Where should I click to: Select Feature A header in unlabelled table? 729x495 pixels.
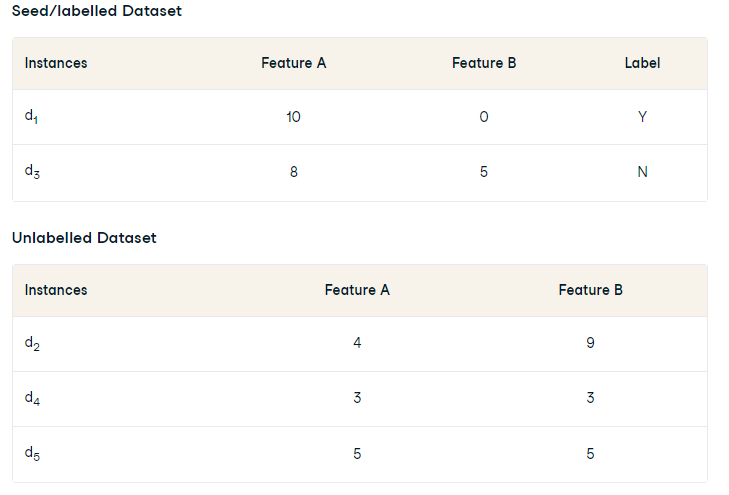[357, 290]
